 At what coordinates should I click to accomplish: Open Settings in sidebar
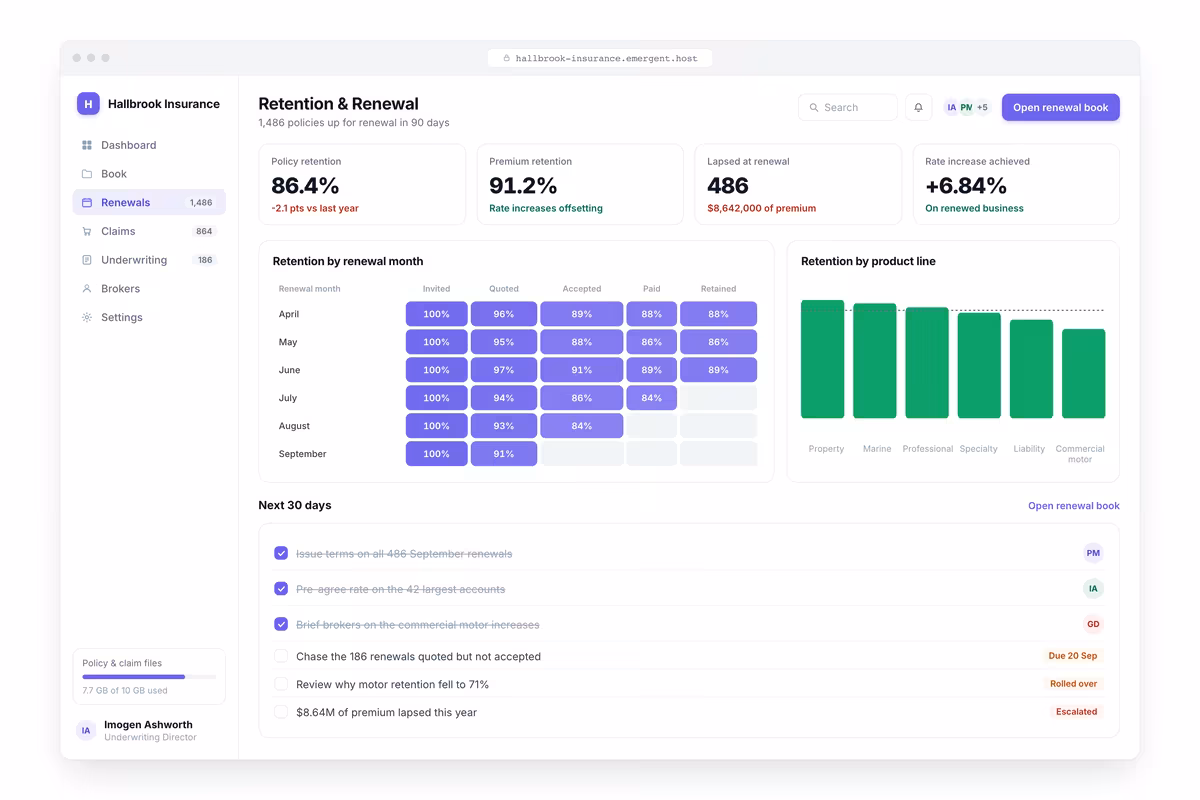(x=149, y=317)
